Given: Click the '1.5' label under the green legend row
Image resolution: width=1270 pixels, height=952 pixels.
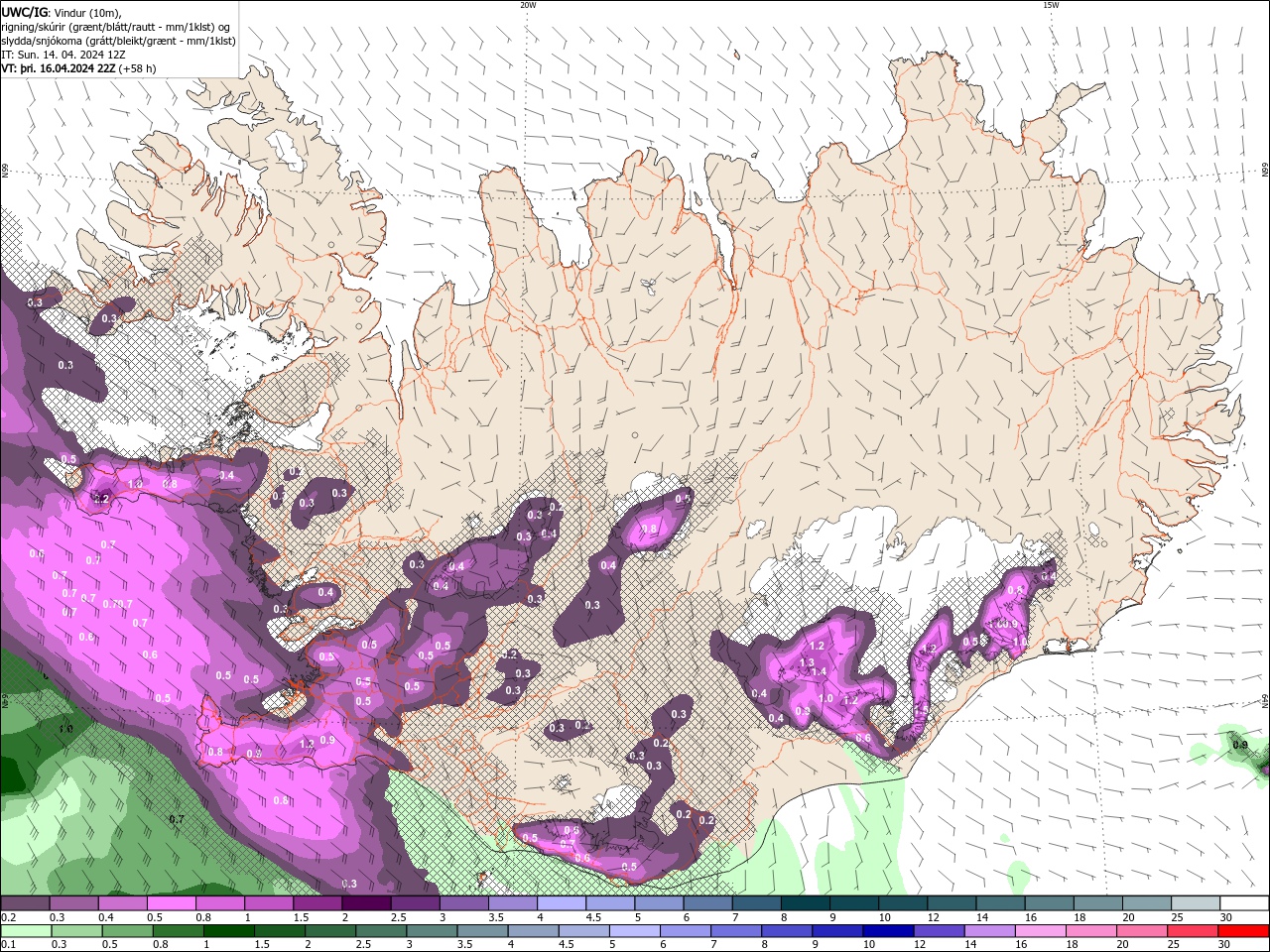Looking at the screenshot, I should tap(262, 945).
